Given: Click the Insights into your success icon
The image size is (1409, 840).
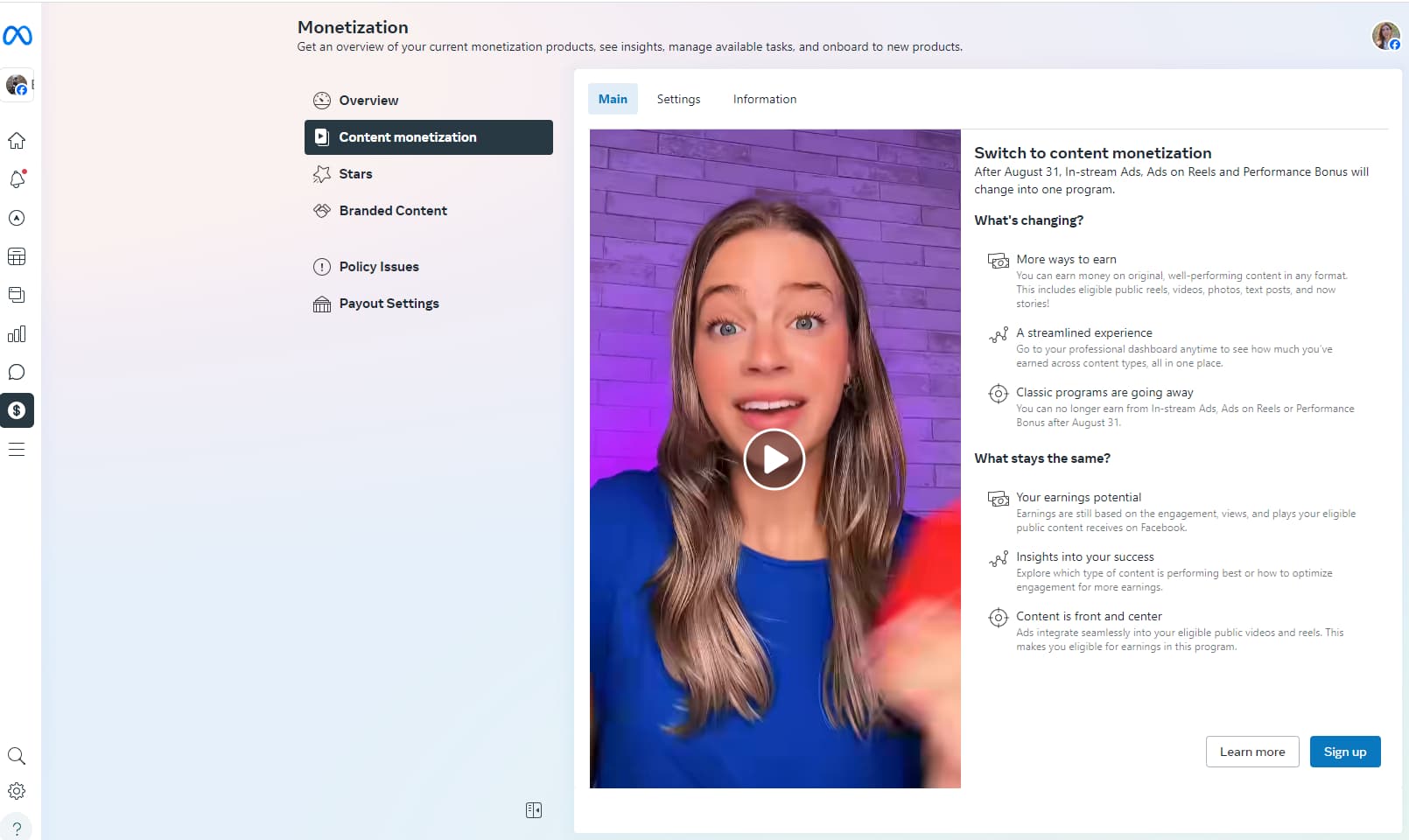Looking at the screenshot, I should pos(999,558).
